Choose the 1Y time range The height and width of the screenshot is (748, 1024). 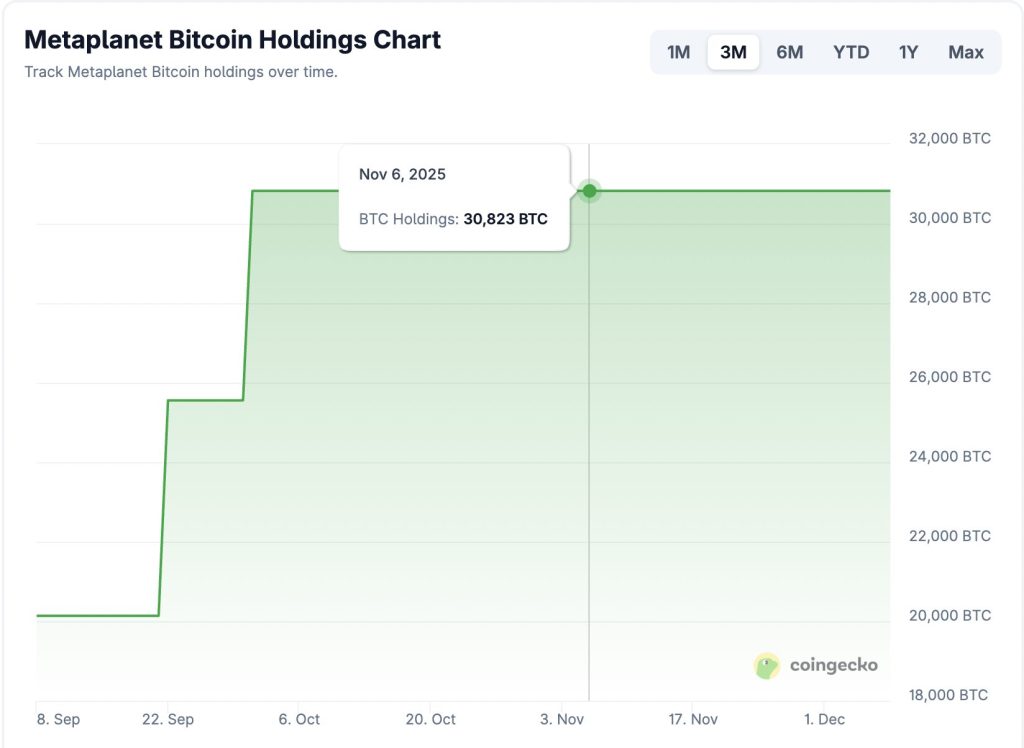click(908, 52)
